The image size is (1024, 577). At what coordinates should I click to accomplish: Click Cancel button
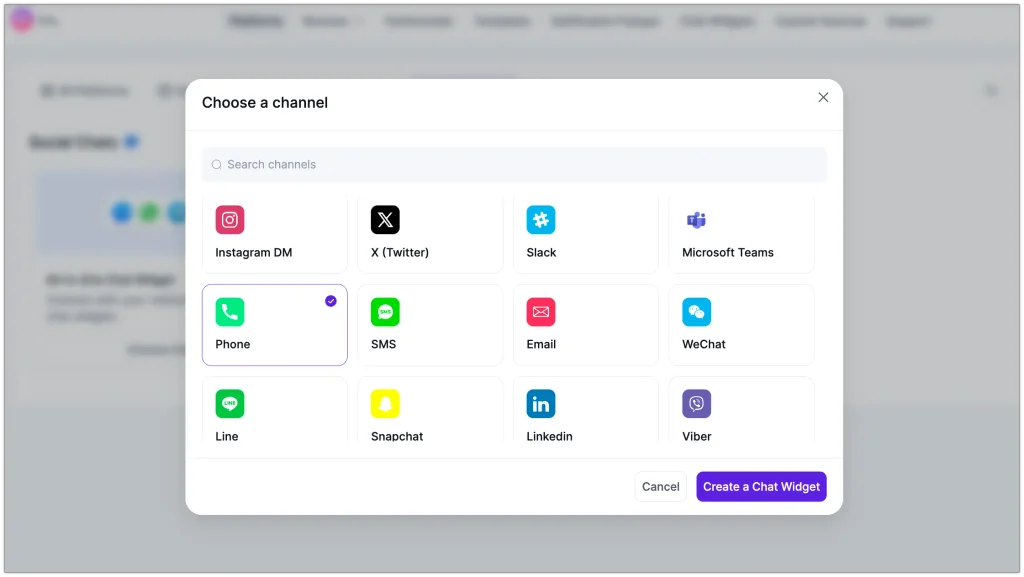pyautogui.click(x=660, y=487)
